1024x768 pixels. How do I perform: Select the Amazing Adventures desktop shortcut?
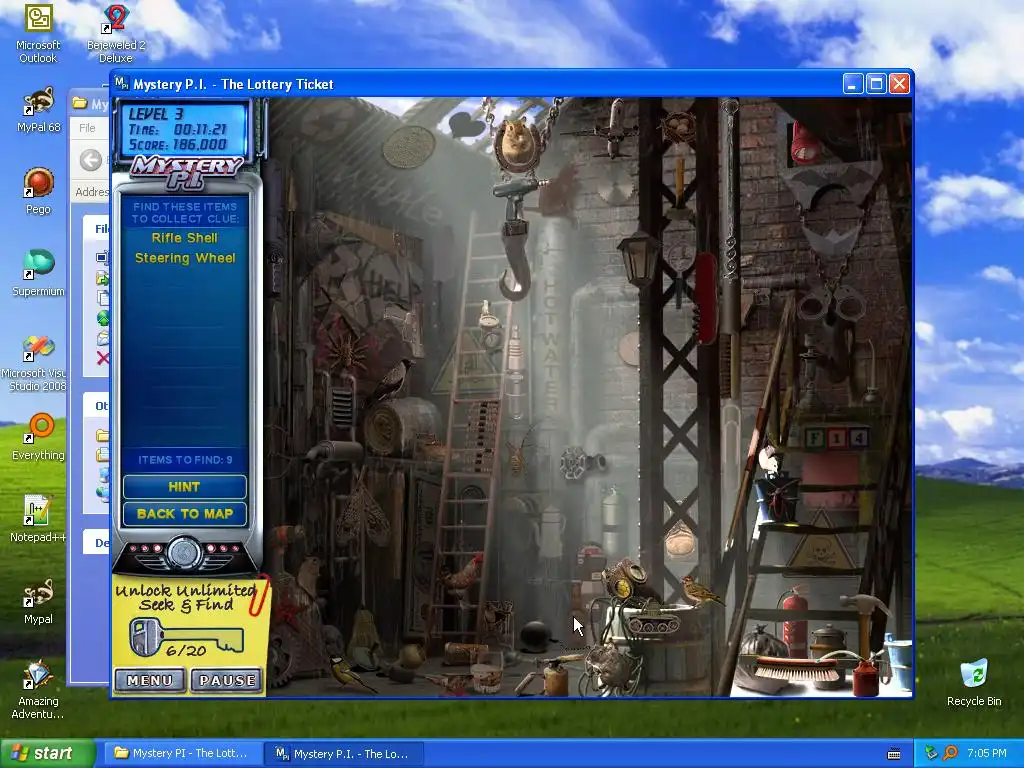pos(38,690)
